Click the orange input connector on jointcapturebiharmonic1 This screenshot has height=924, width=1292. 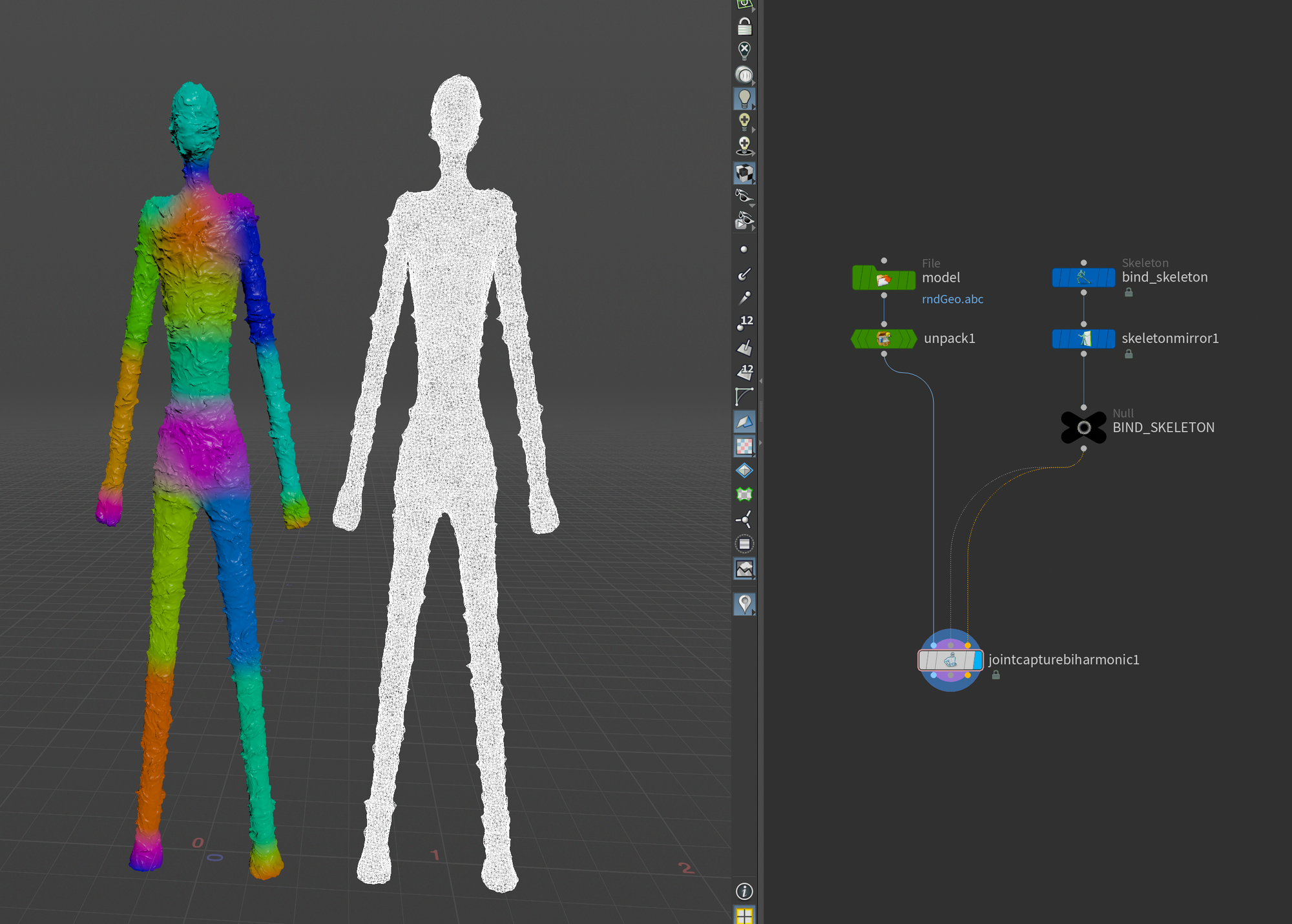967,645
